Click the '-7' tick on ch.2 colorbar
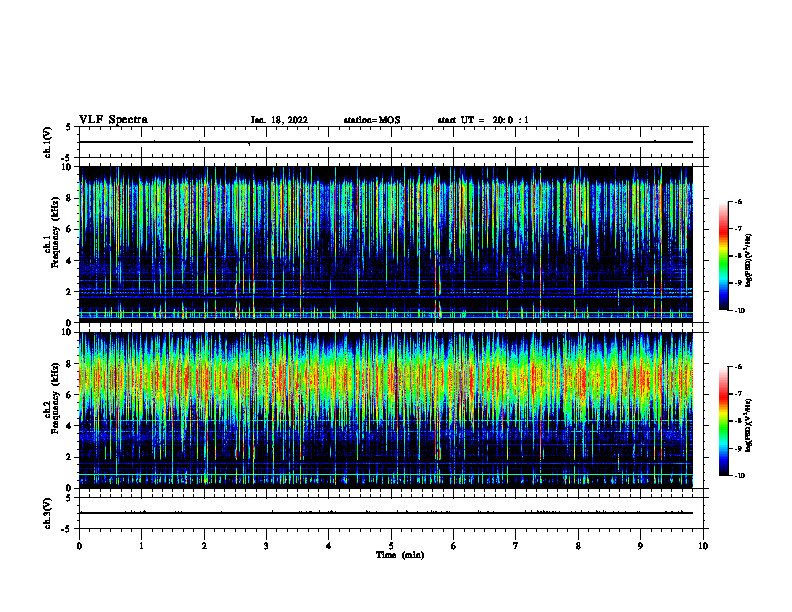This screenshot has width=792, height=612. click(738, 394)
